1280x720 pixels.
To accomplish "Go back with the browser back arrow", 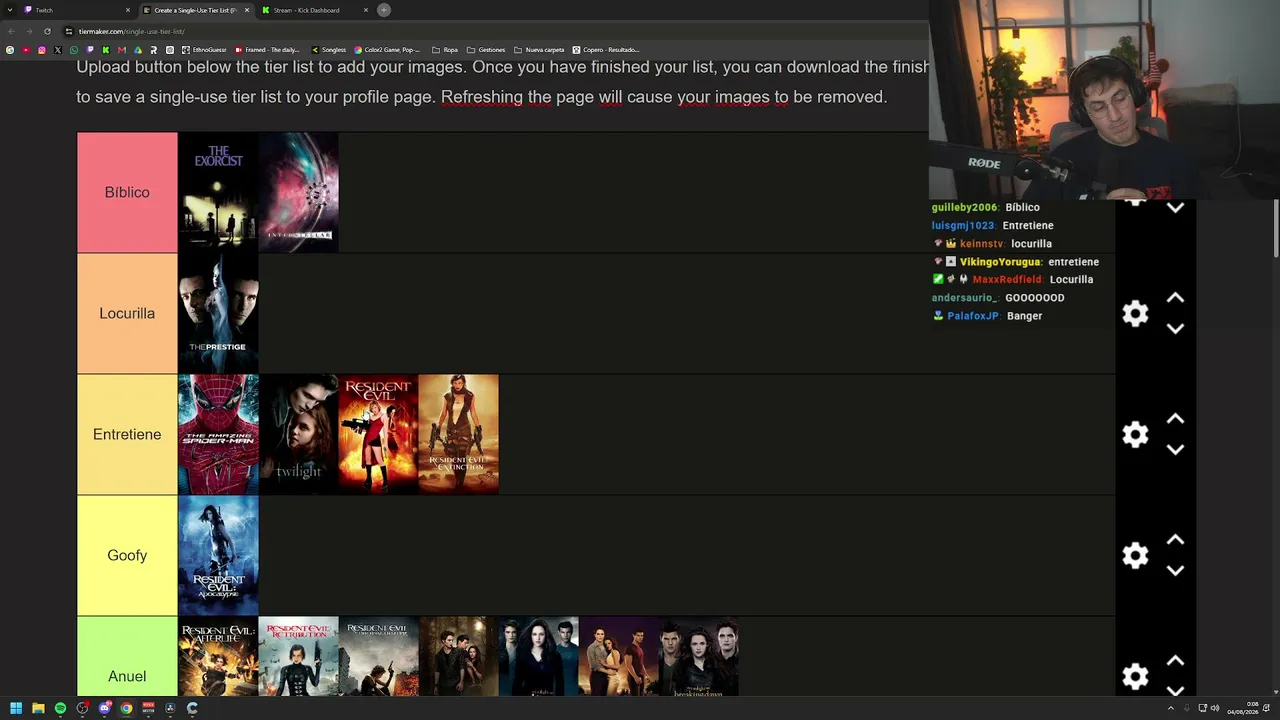I will (11, 31).
